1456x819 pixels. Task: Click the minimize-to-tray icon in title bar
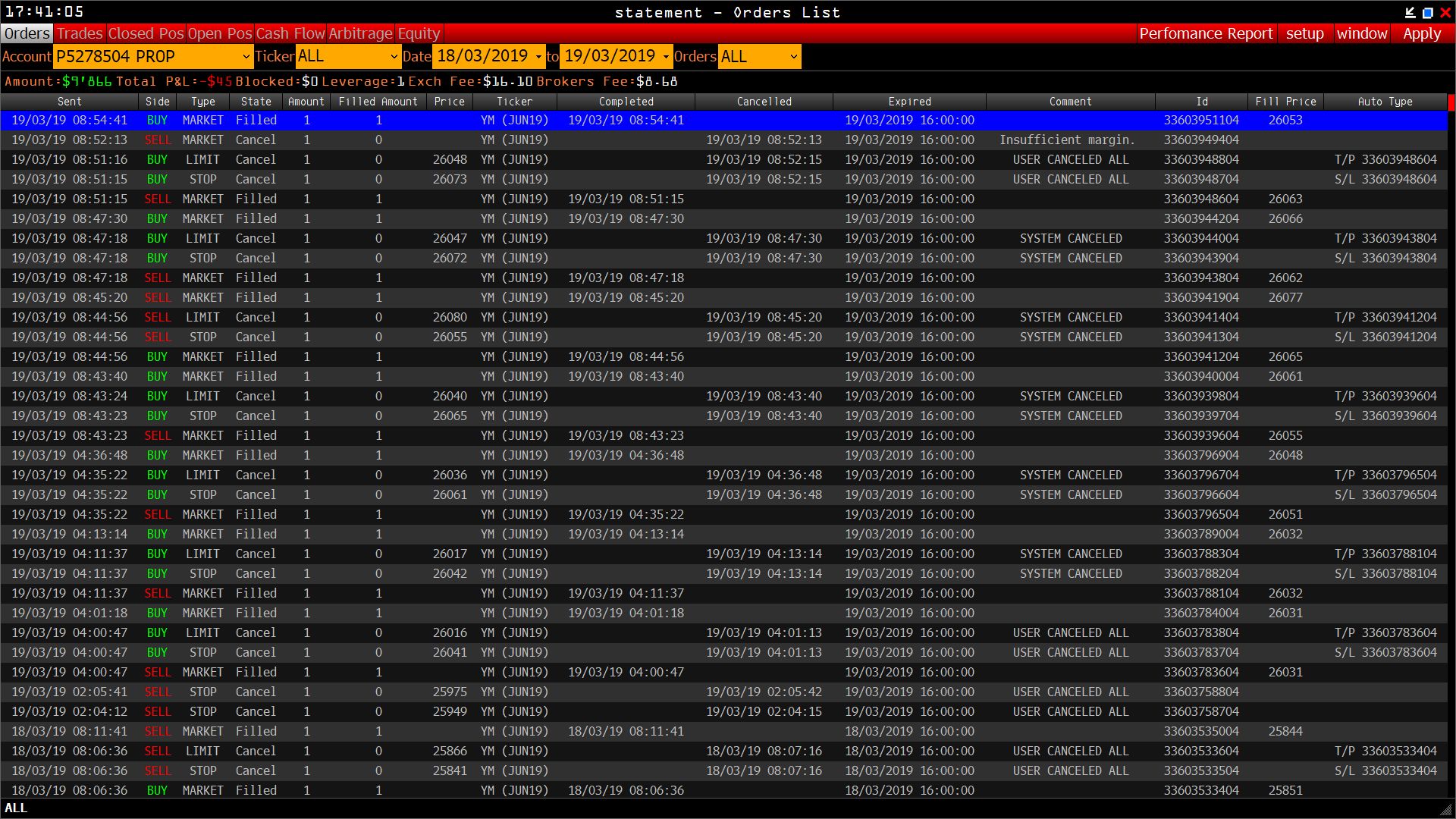point(1410,12)
